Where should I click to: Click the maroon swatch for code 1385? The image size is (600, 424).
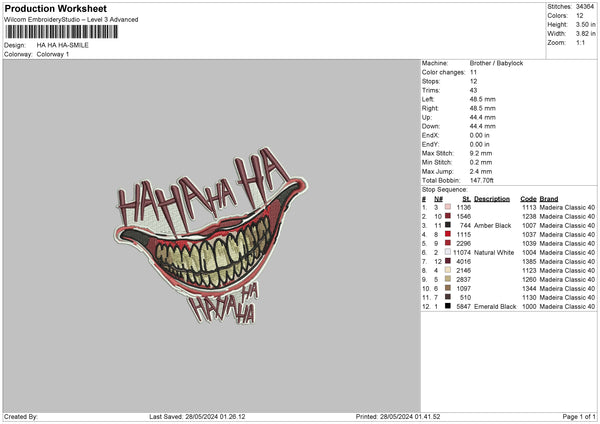(448, 261)
